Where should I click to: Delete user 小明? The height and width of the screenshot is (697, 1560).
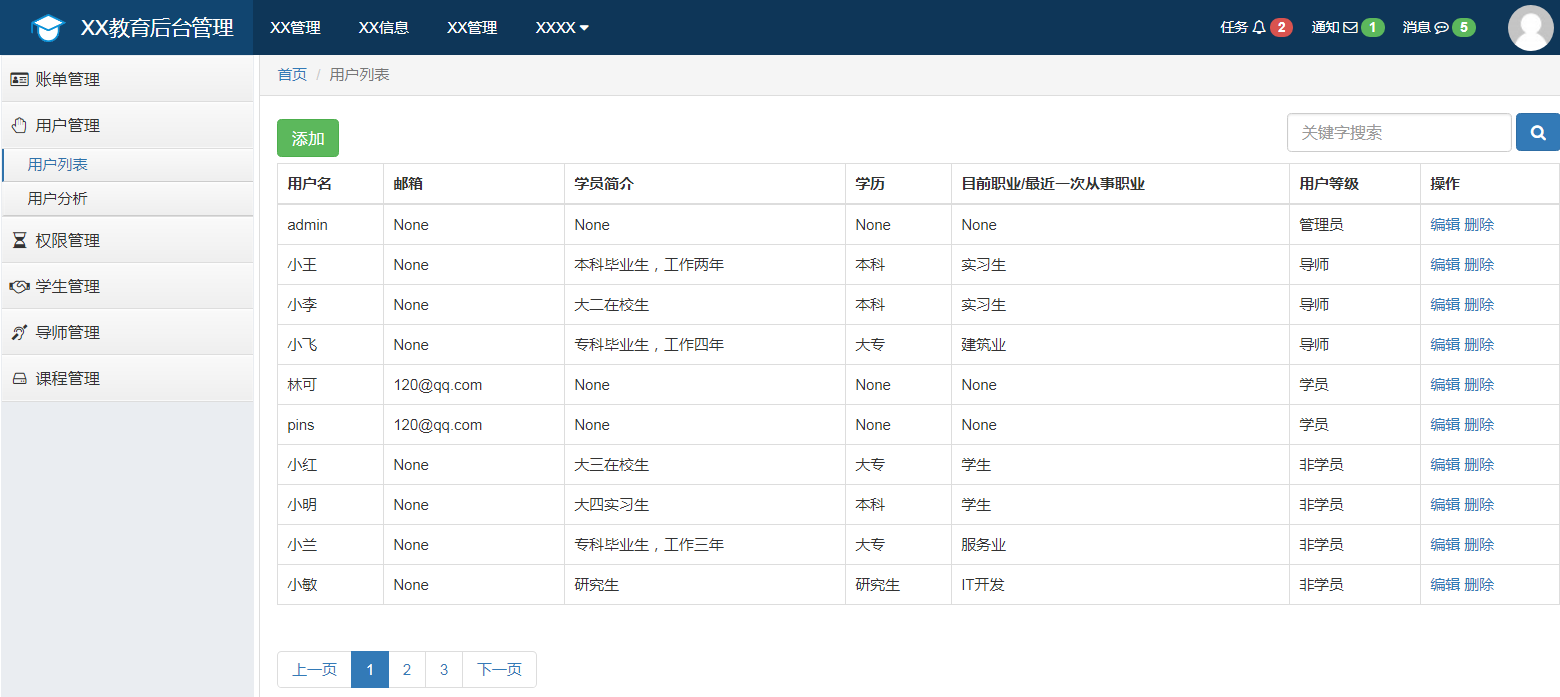tap(1479, 505)
